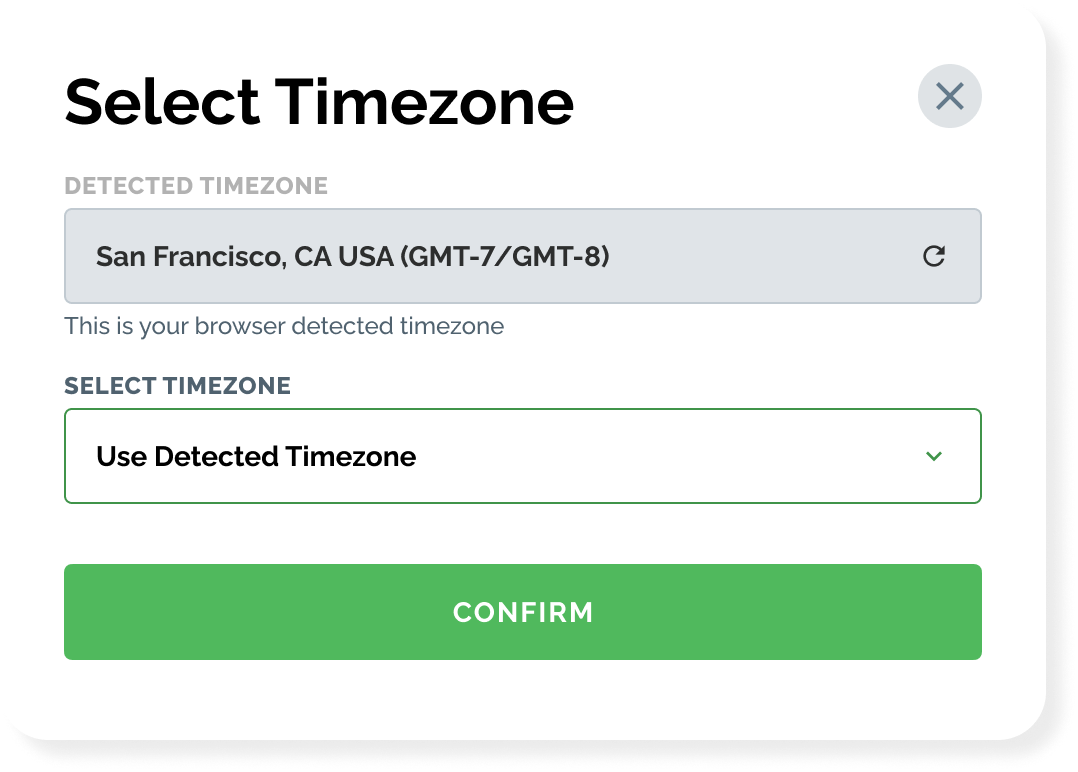Click the "DETECTED TIMEZONE" field label

(196, 186)
